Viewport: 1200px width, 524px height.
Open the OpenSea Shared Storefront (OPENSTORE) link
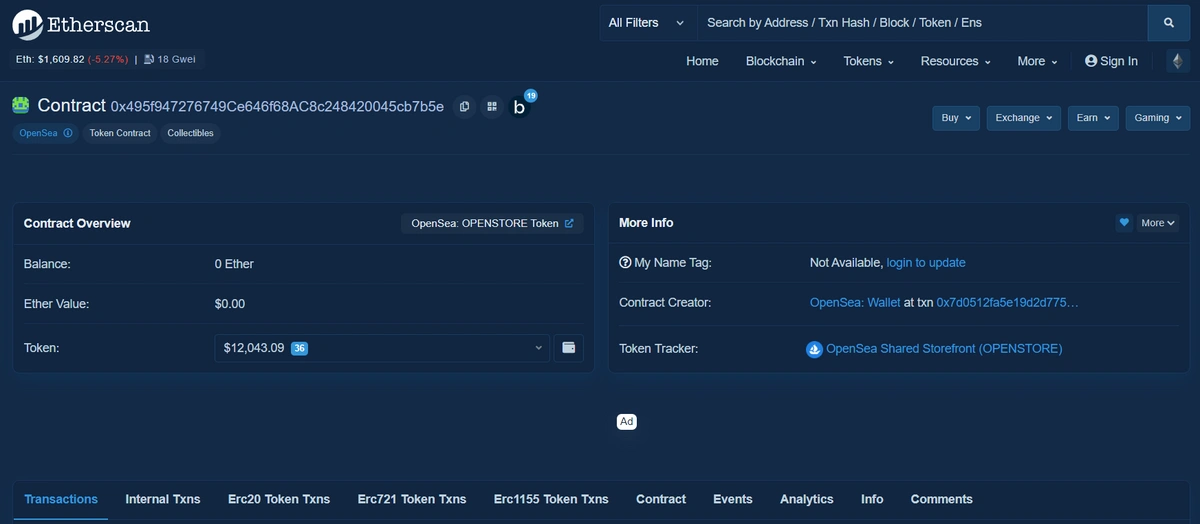944,349
